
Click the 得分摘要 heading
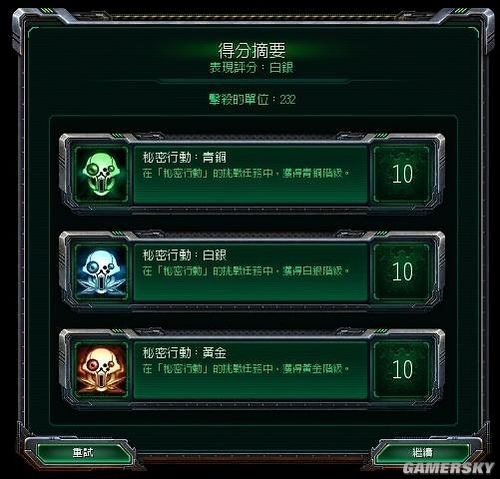tap(252, 50)
